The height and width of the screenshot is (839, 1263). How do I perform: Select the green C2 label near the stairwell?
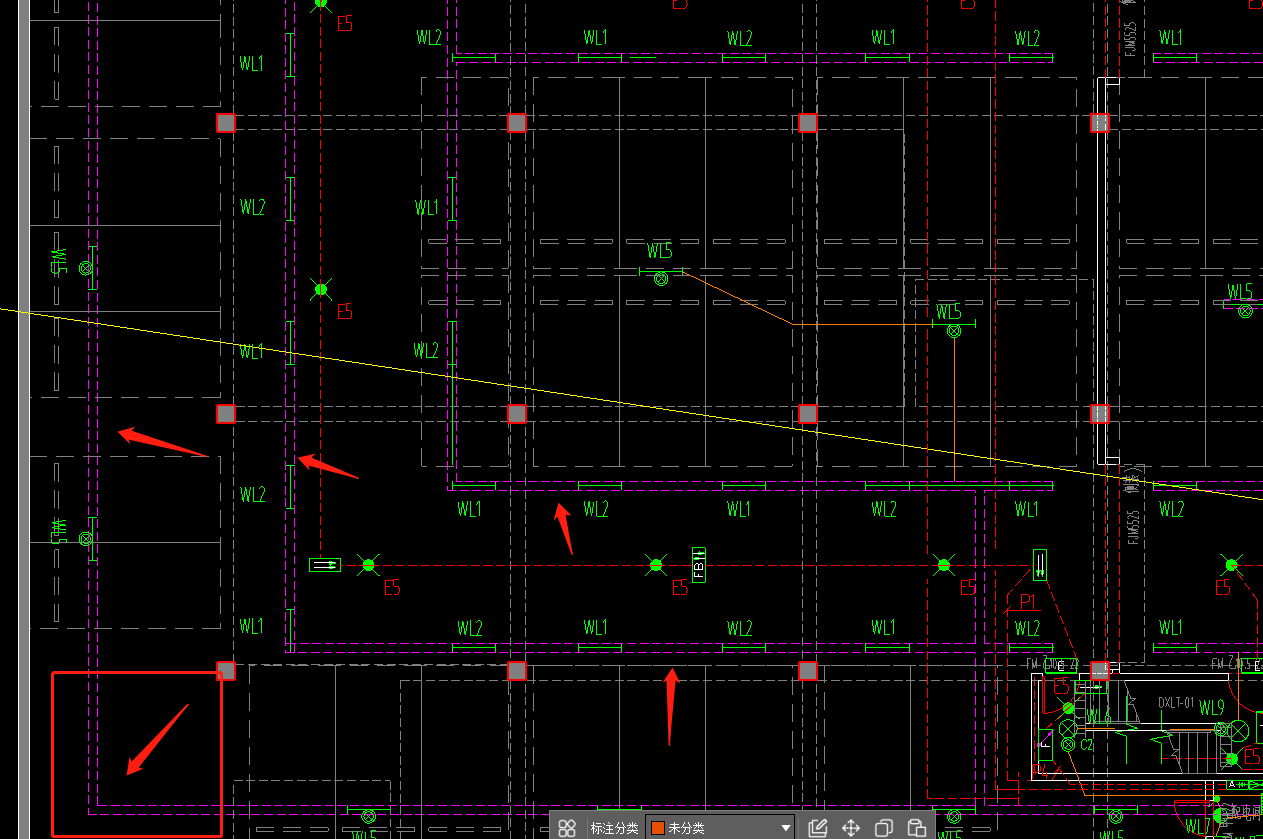pyautogui.click(x=1087, y=745)
